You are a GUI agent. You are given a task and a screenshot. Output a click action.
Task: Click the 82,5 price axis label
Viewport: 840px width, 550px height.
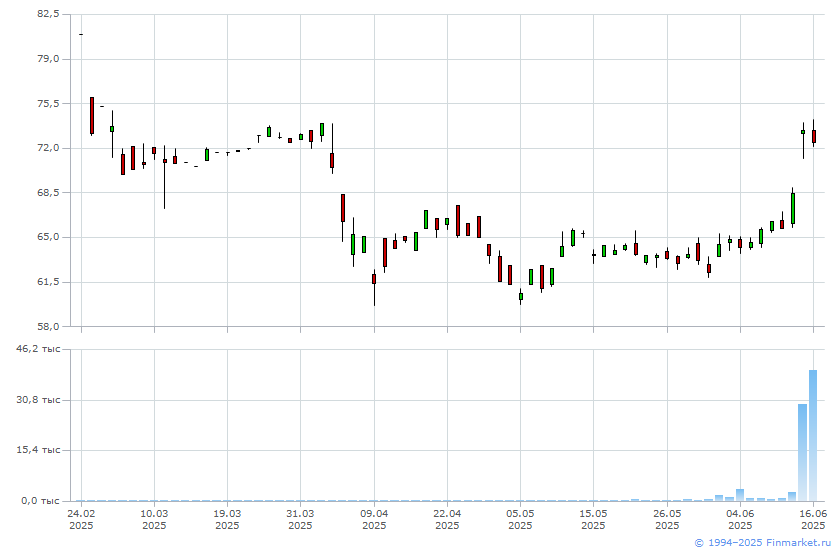[48, 14]
